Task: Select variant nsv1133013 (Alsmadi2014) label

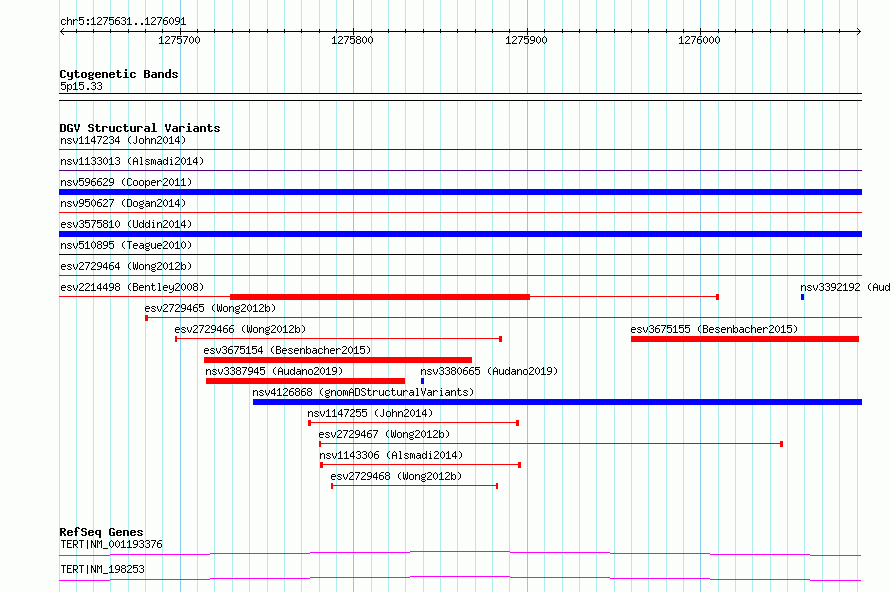Action: tap(132, 161)
